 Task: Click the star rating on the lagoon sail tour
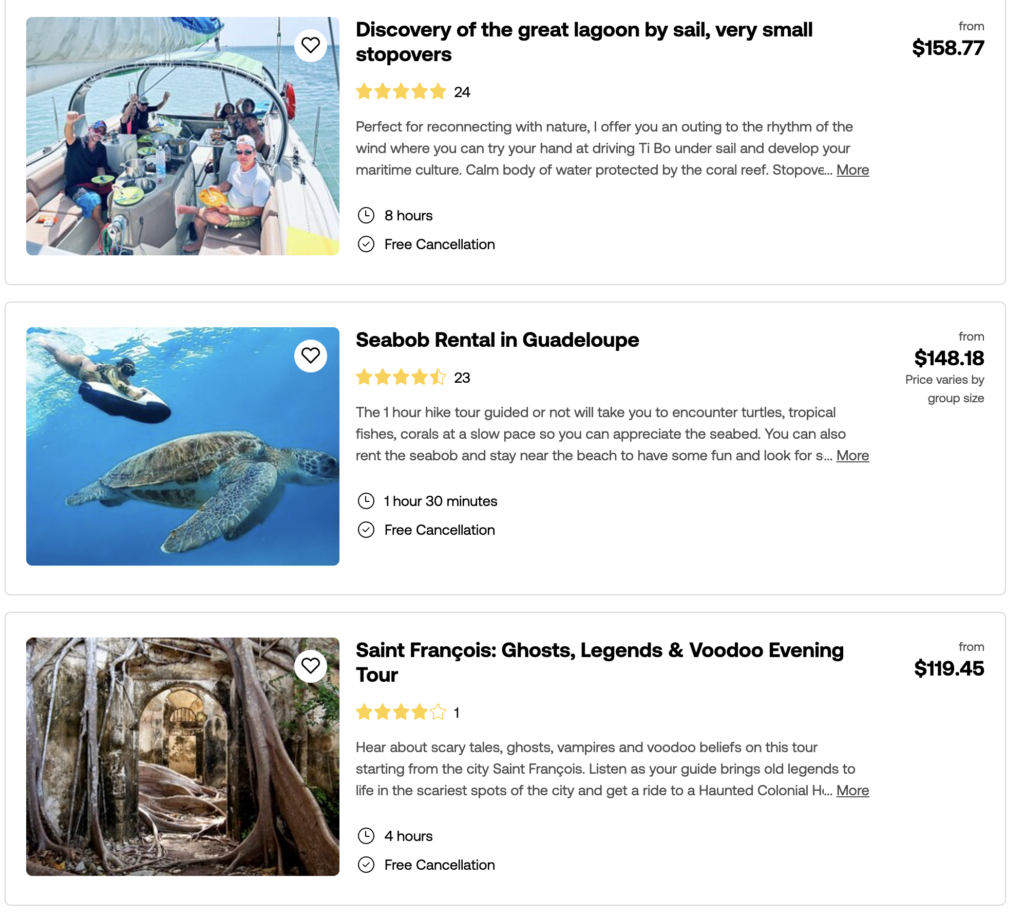coord(401,92)
